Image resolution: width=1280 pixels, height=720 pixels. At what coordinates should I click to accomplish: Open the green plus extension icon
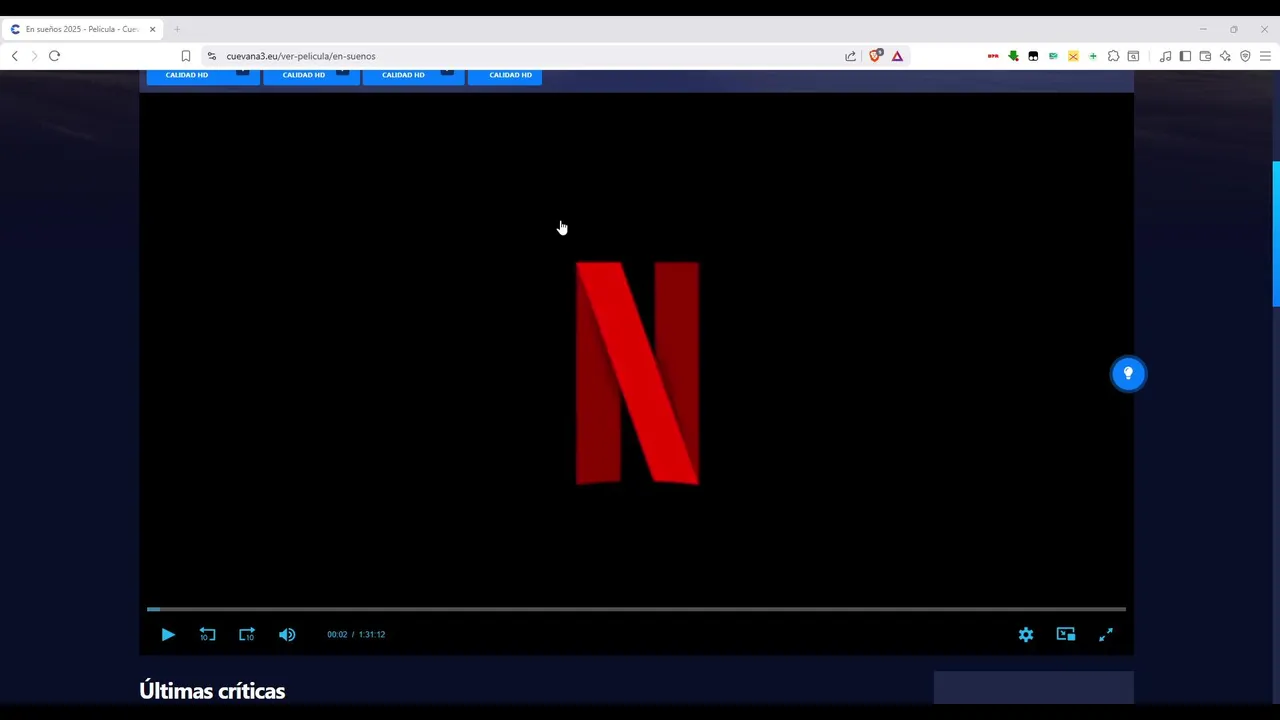pyautogui.click(x=1093, y=56)
